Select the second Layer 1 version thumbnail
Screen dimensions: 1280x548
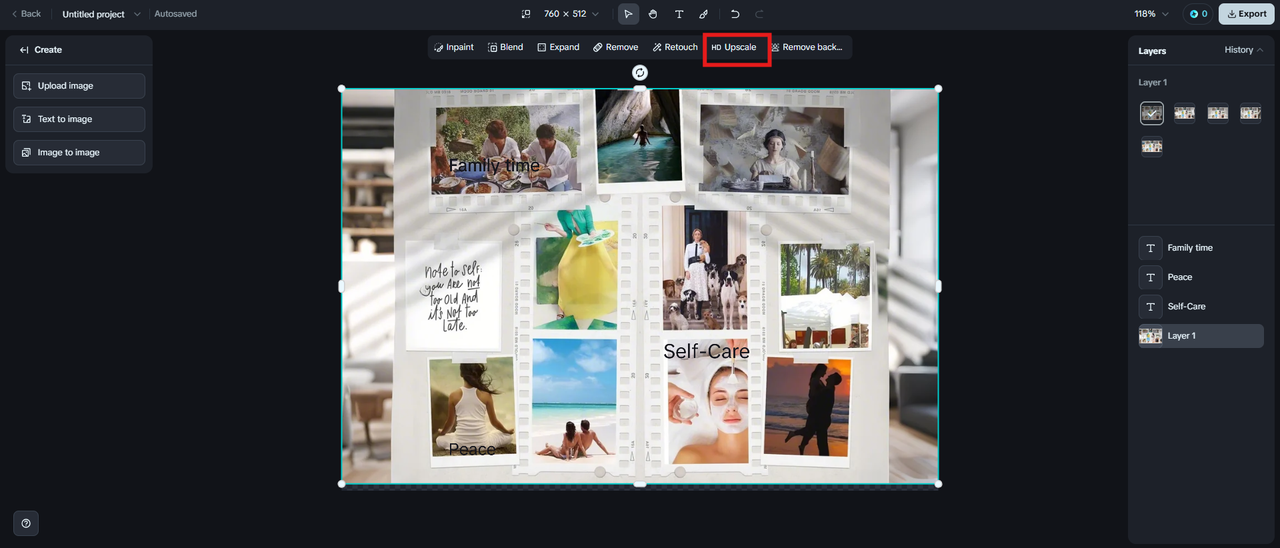[1185, 113]
